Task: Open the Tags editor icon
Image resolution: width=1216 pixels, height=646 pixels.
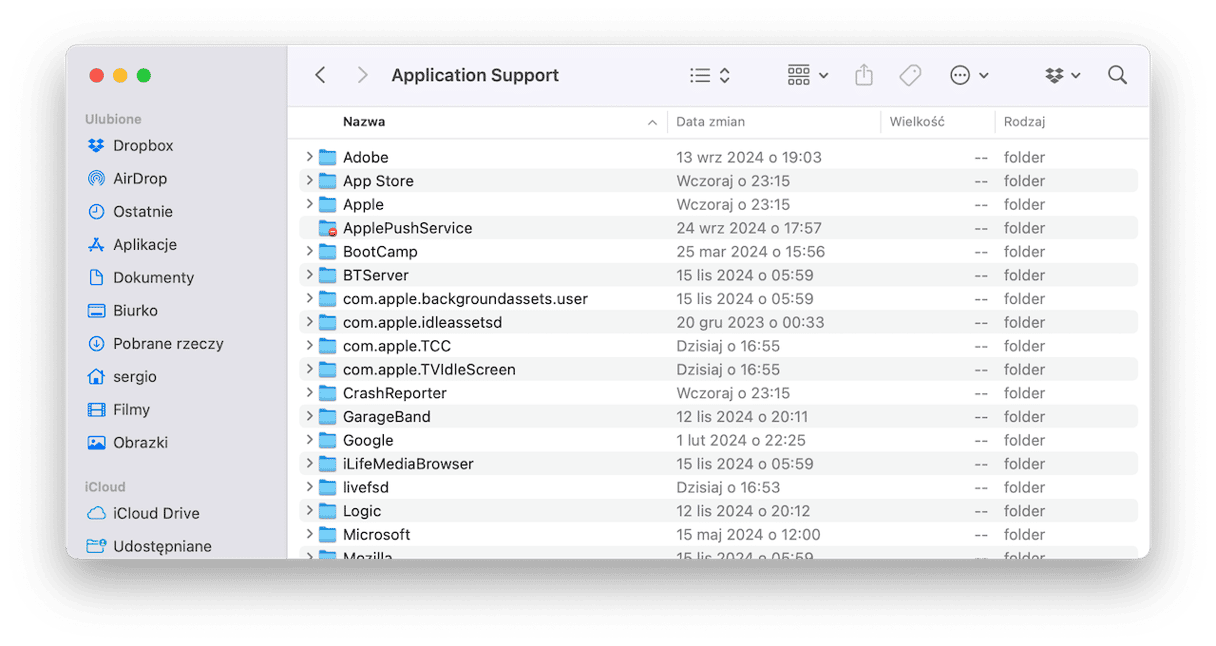Action: (x=910, y=75)
